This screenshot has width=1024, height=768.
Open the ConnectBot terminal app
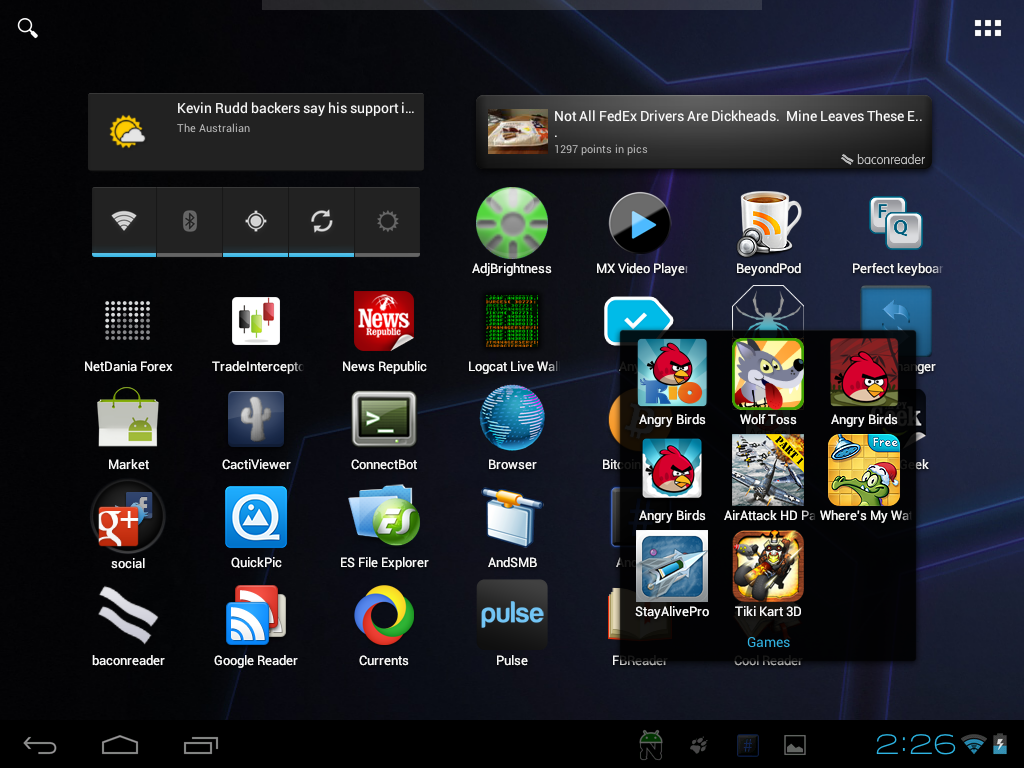pos(384,420)
